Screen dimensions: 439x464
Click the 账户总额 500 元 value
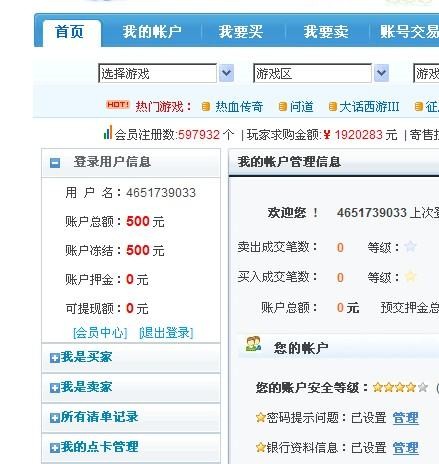145,222
